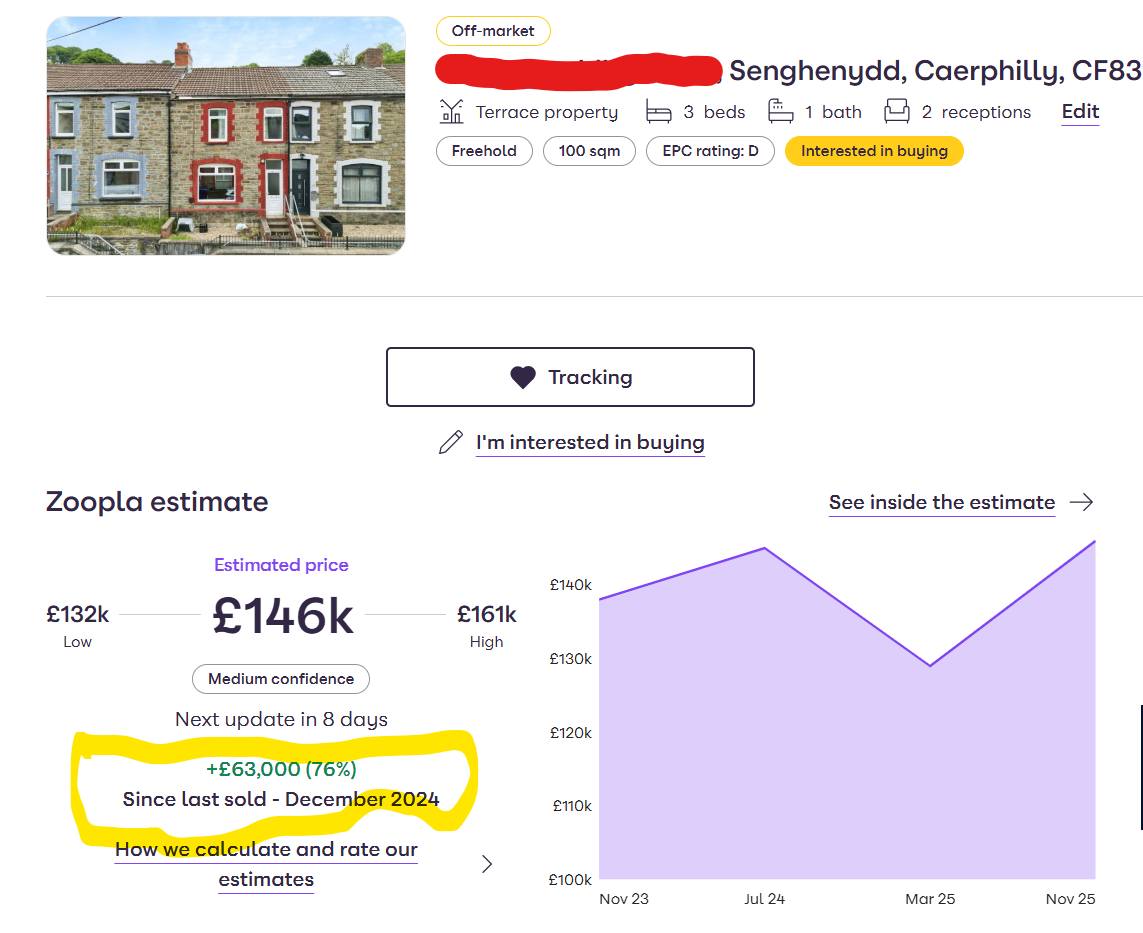Open How we calculate and rate estimates
The height and width of the screenshot is (933, 1143).
pyautogui.click(x=266, y=864)
